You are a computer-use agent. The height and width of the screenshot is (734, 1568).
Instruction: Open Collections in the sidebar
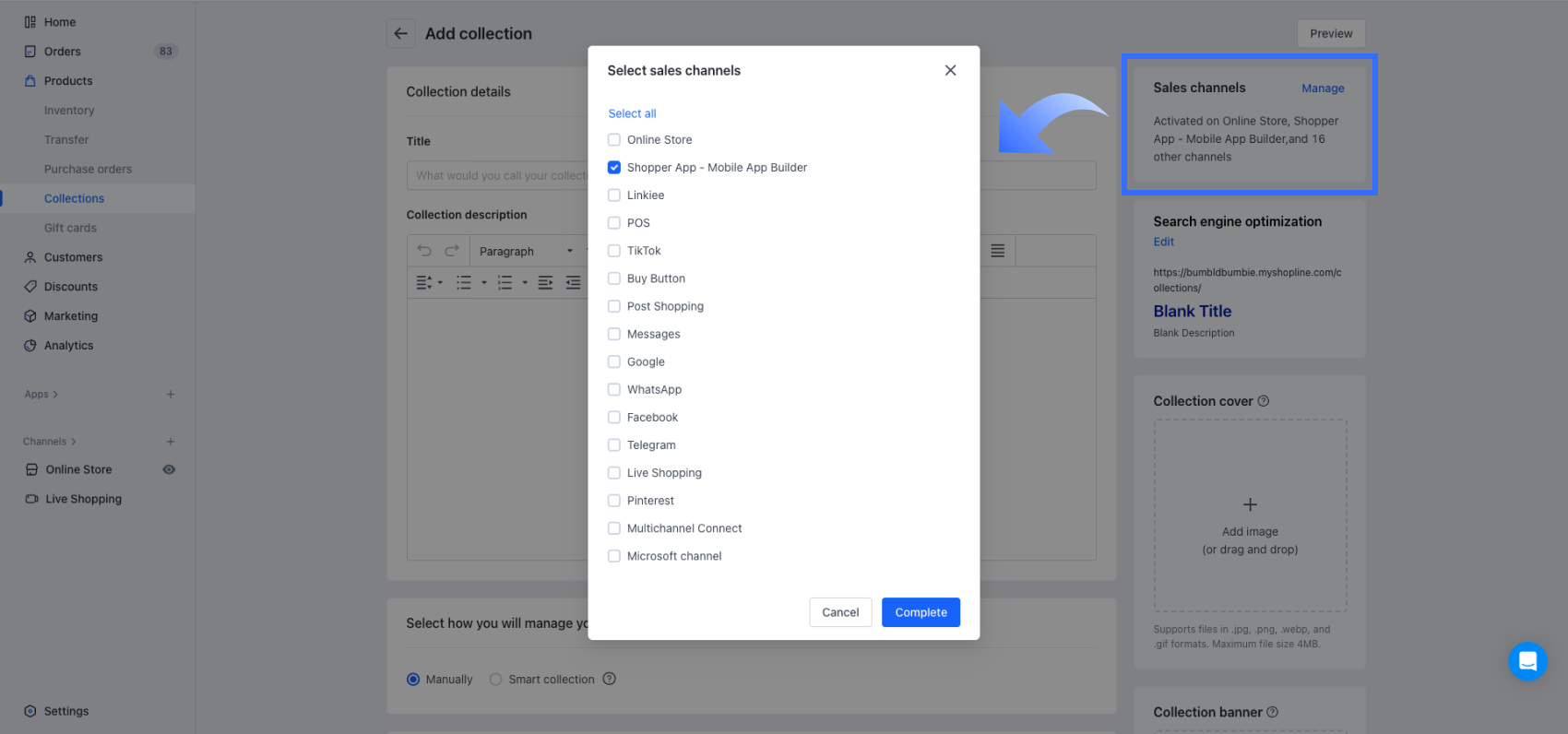74,198
